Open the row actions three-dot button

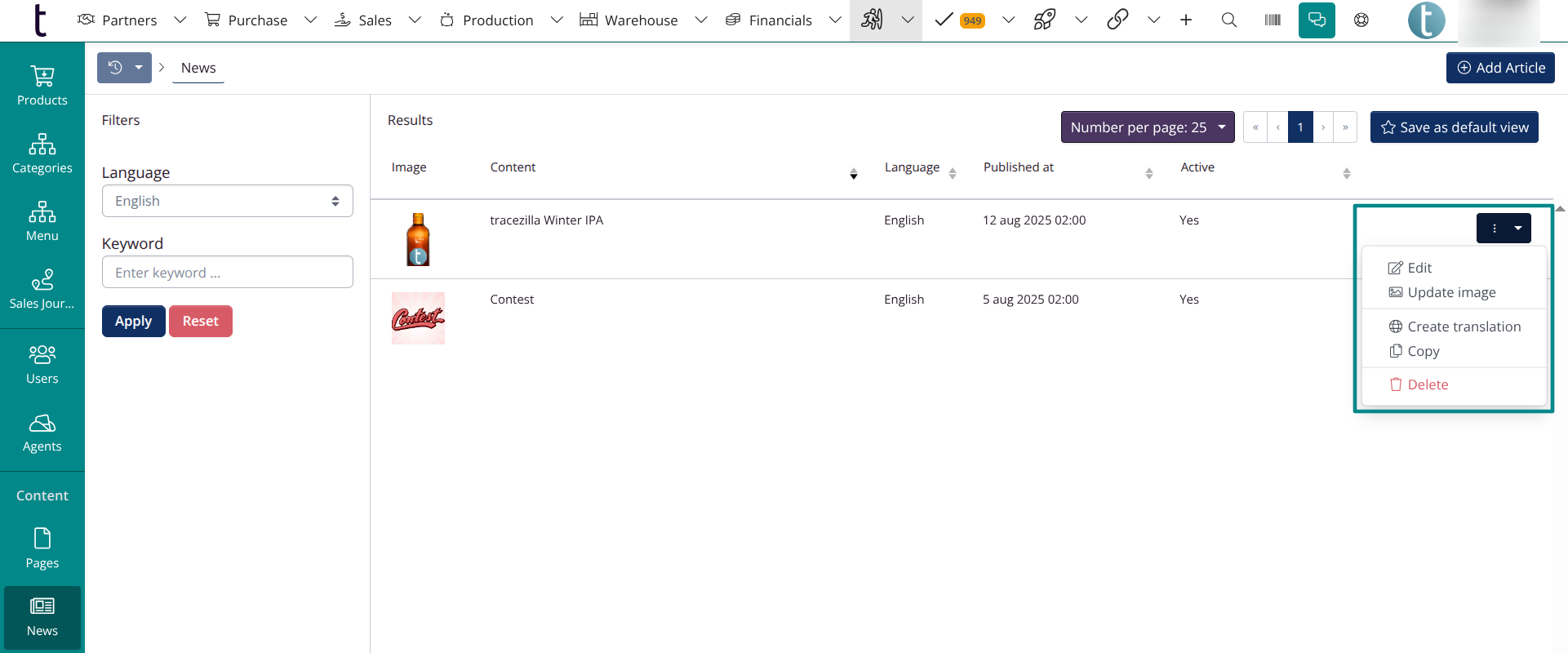(x=1495, y=228)
